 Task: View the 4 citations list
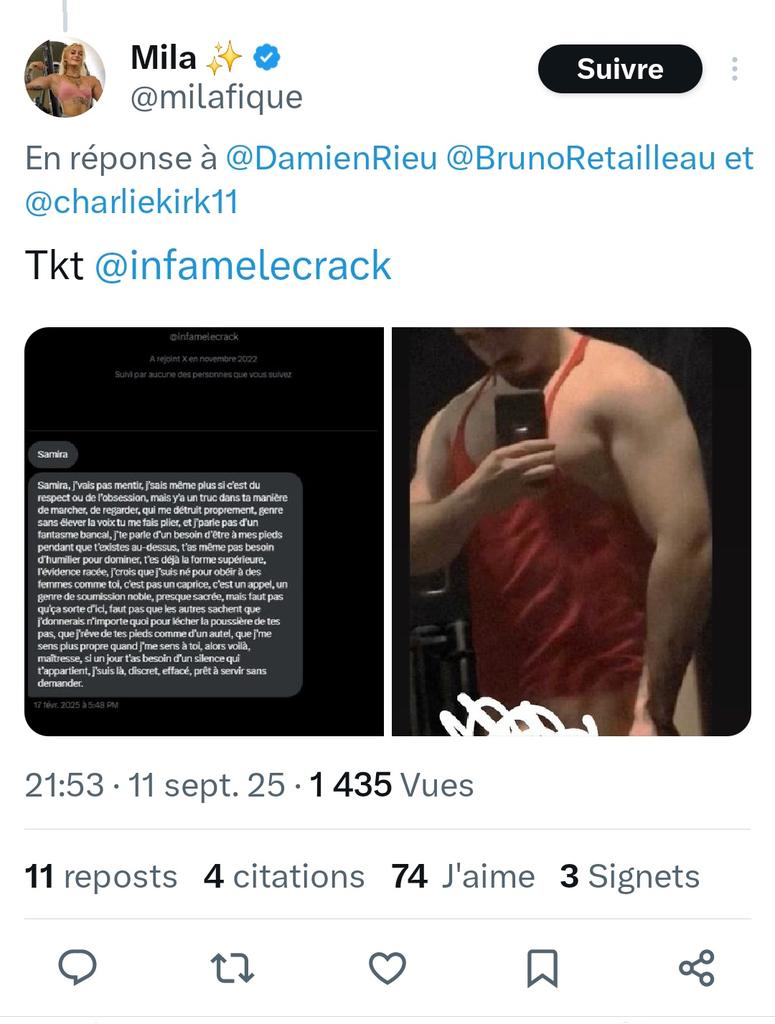pos(284,876)
